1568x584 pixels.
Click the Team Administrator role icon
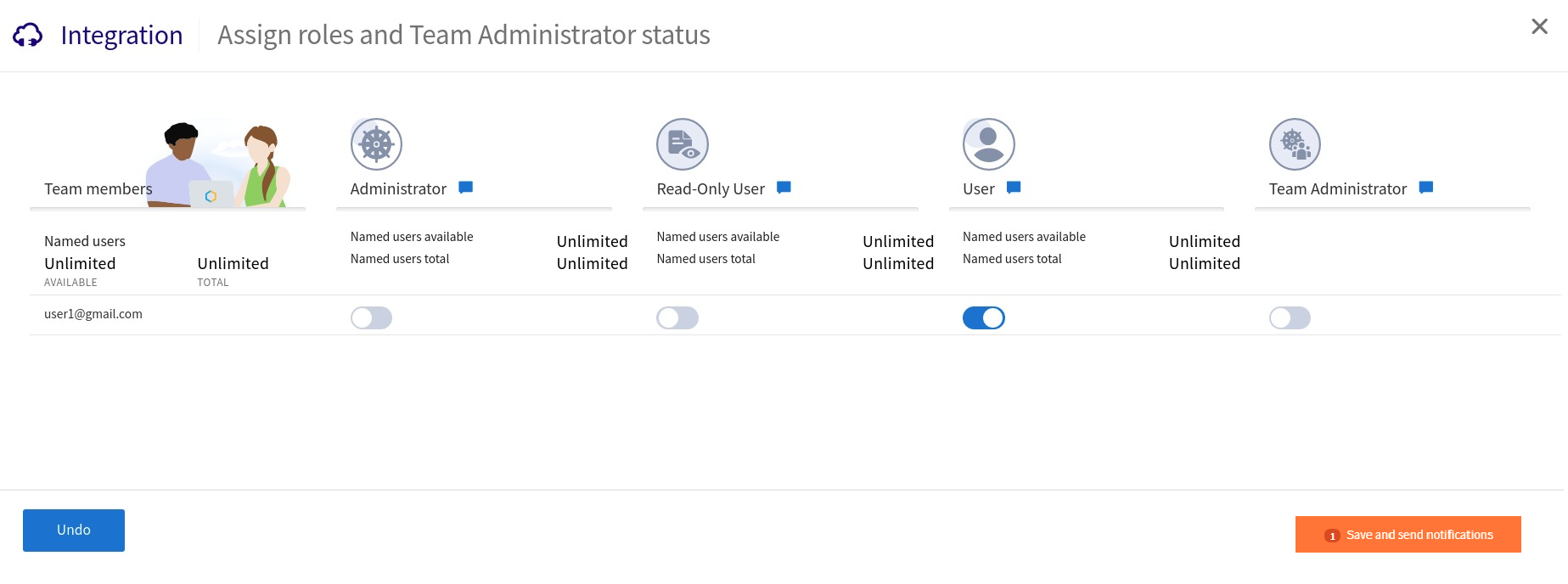click(1295, 144)
